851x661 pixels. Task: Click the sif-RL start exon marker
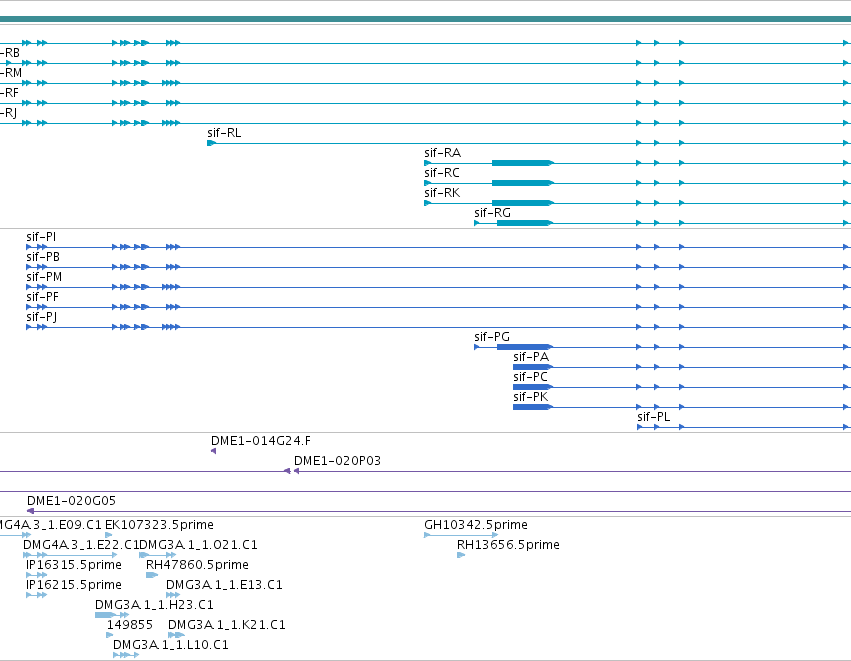click(211, 143)
